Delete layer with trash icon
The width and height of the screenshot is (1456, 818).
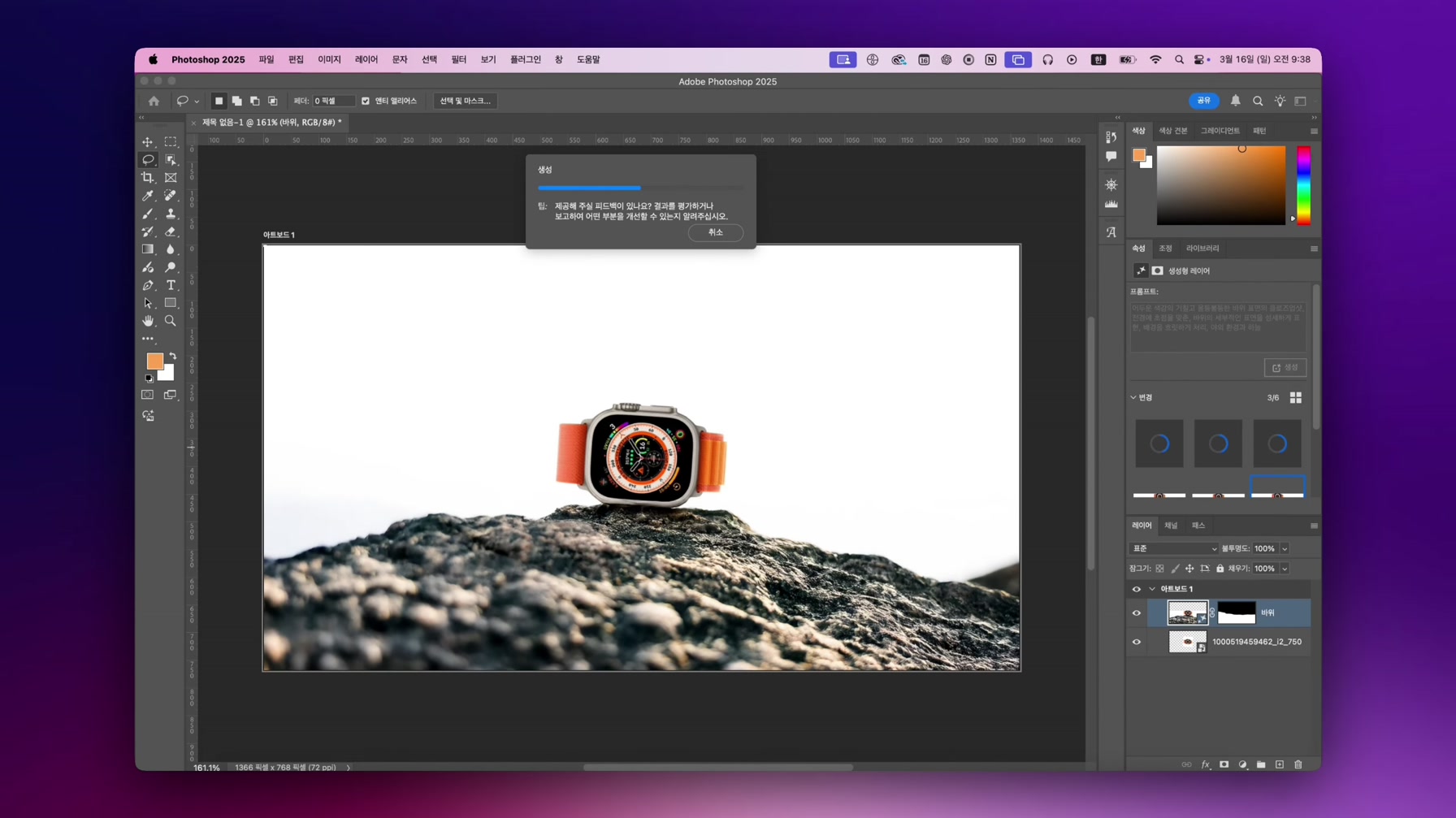[x=1298, y=764]
